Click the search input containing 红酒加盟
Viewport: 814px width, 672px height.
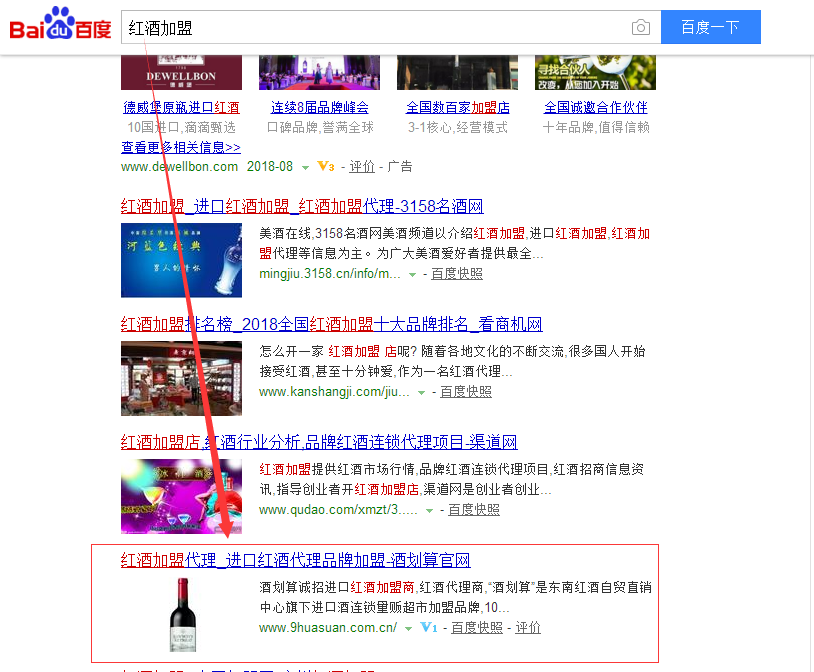point(370,27)
